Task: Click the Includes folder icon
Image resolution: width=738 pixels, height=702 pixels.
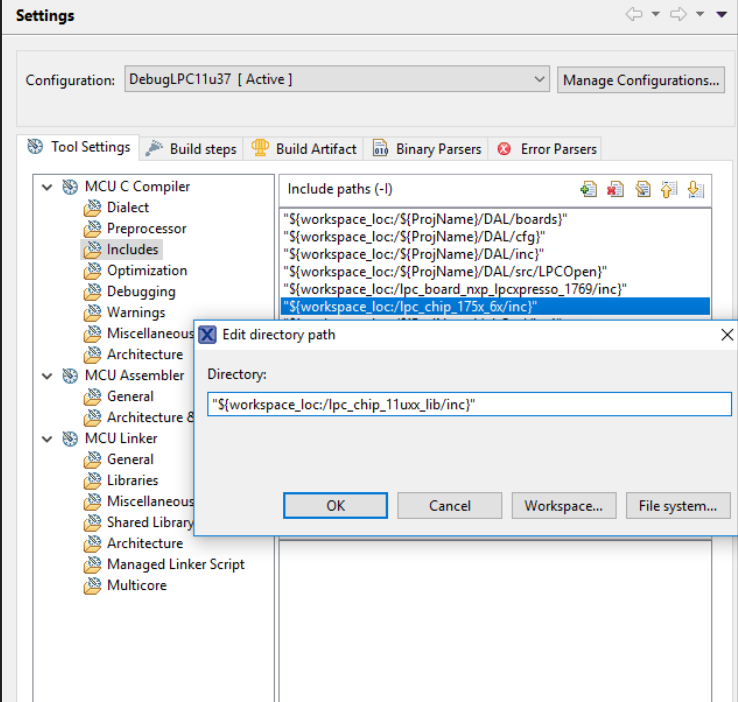Action: (x=92, y=250)
